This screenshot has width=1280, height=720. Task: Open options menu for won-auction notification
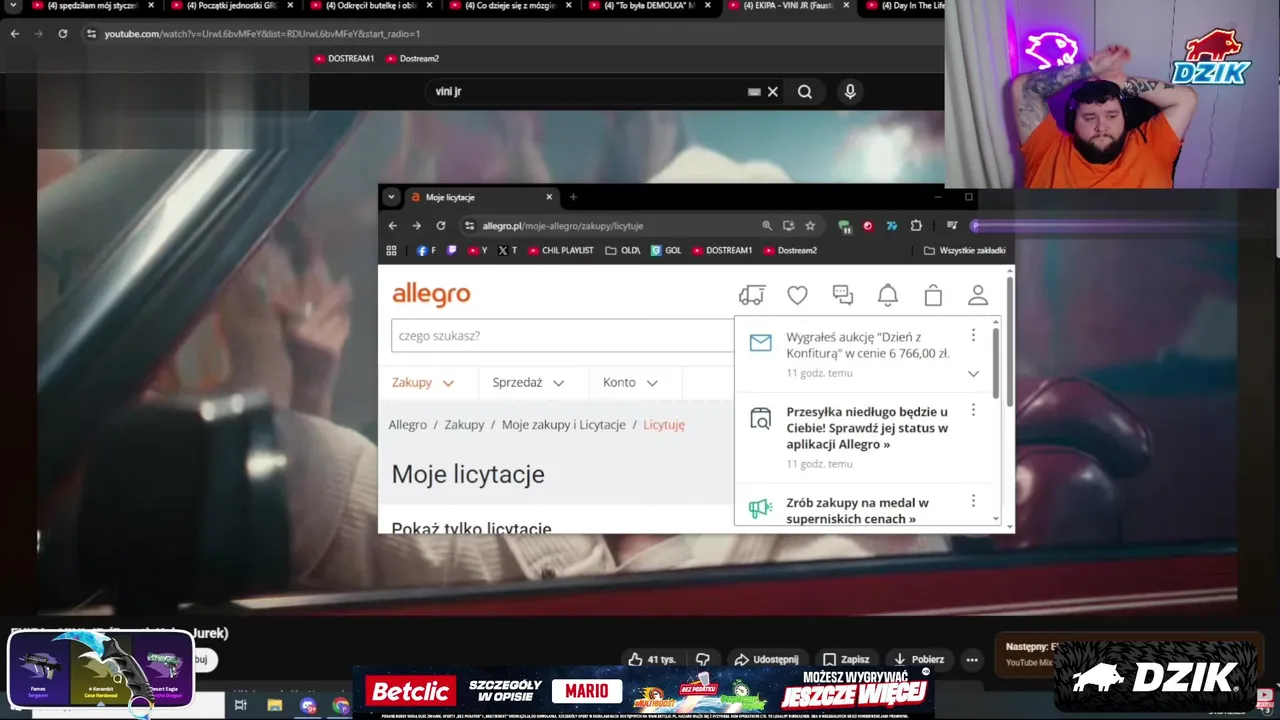point(973,336)
